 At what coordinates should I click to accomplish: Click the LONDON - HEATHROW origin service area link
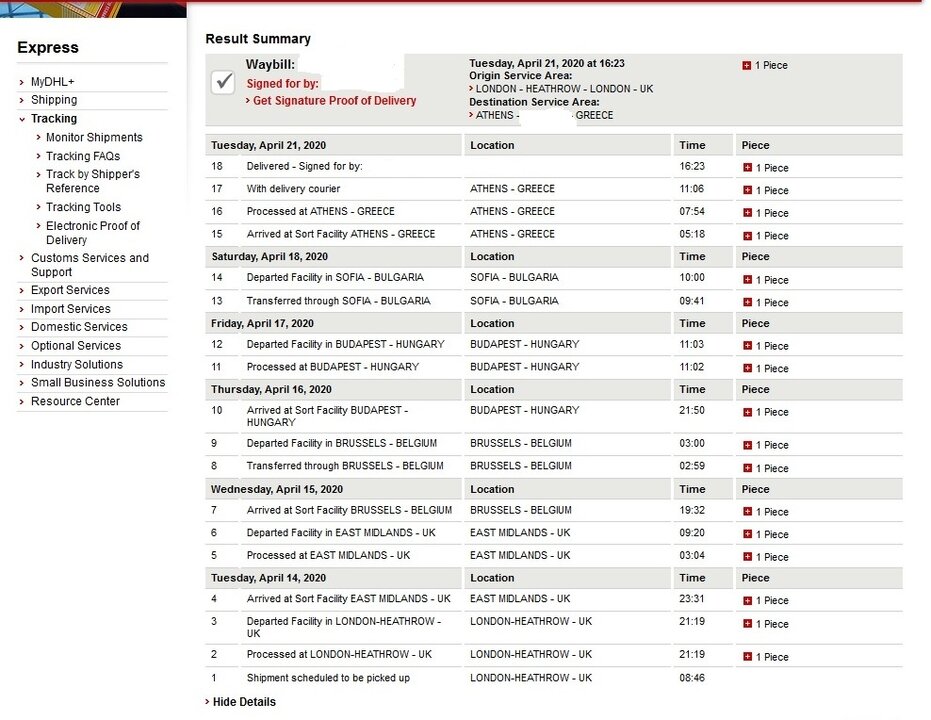point(564,88)
